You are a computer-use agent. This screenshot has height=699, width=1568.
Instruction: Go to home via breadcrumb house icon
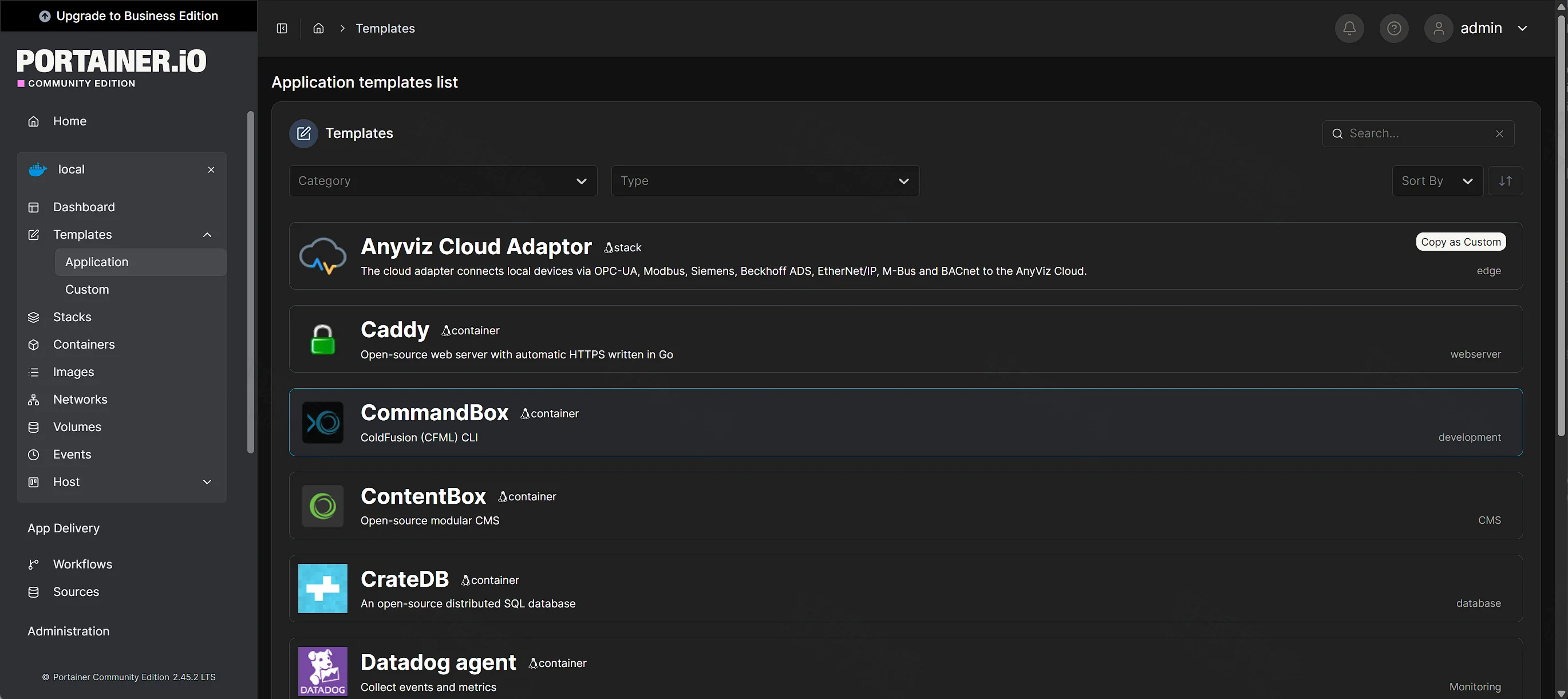318,28
